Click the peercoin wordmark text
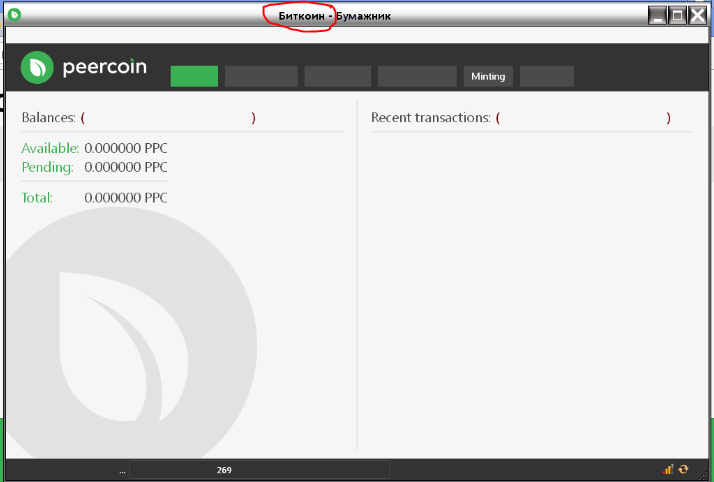This screenshot has height=482, width=714. click(x=104, y=68)
